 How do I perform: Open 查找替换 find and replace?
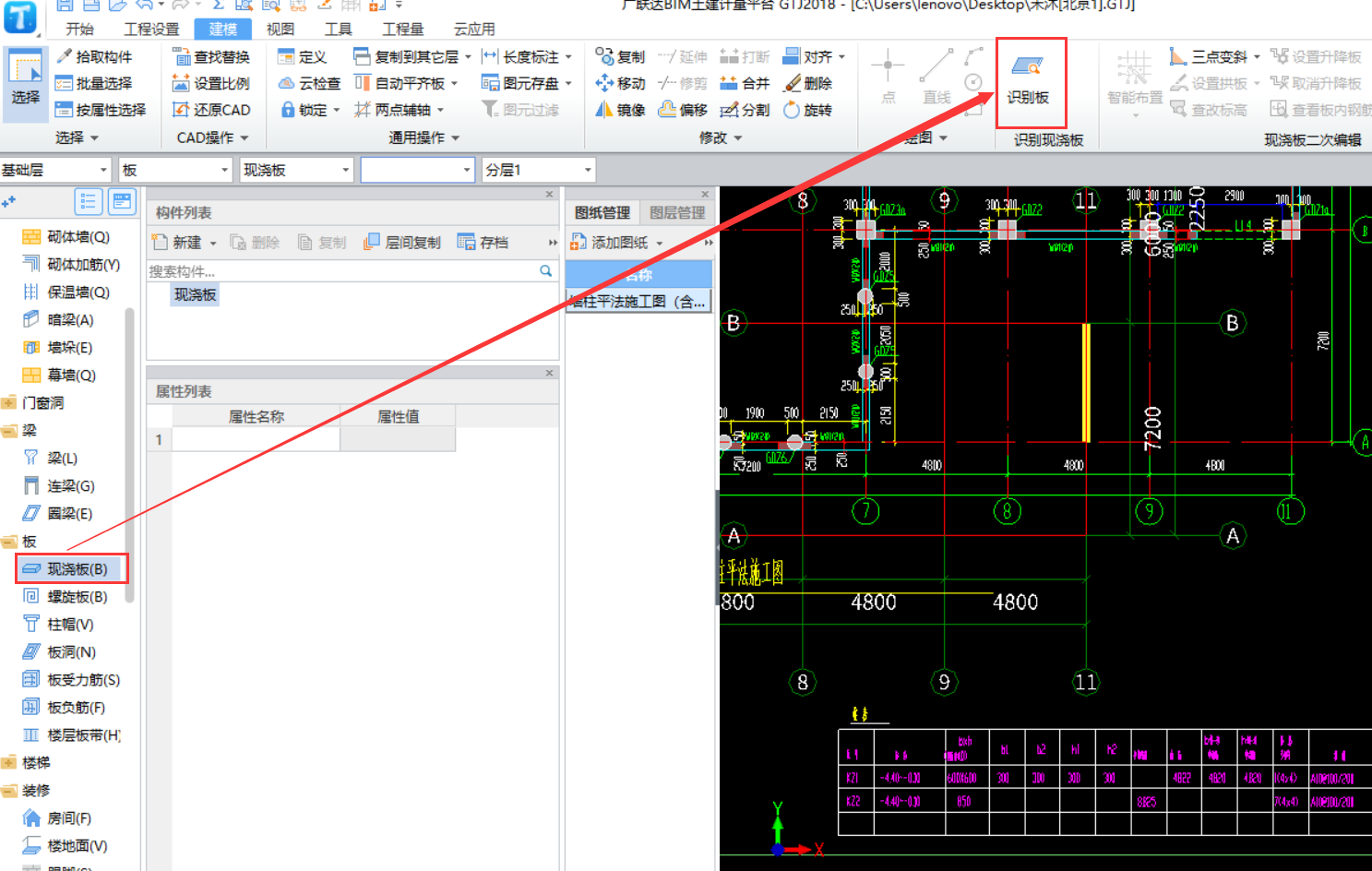click(x=211, y=56)
